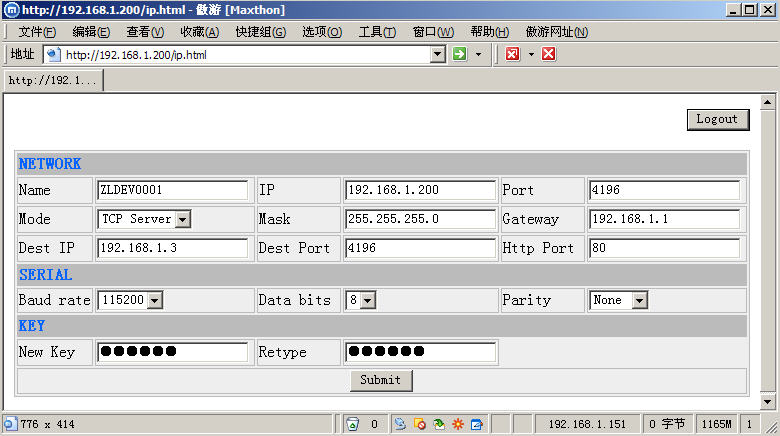This screenshot has width=780, height=436.
Task: Open the Mode dropdown showing TCP Server
Action: [x=182, y=219]
